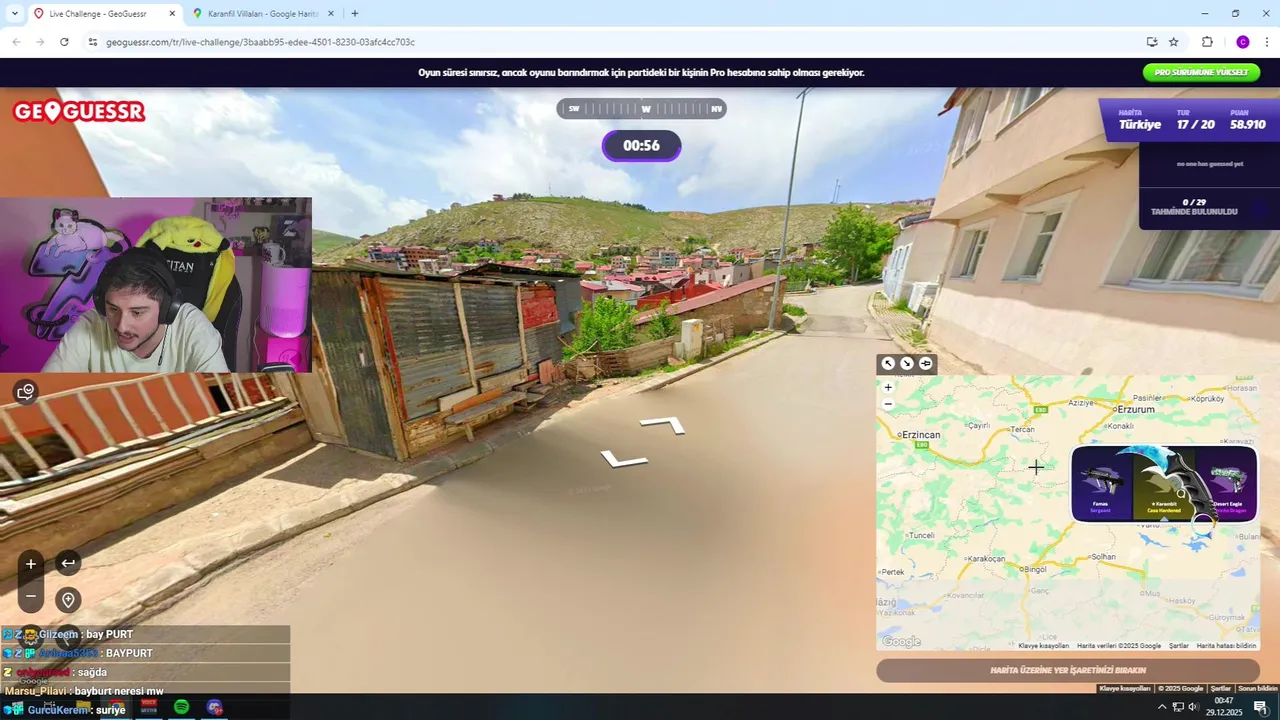The height and width of the screenshot is (720, 1280).
Task: Open the network icon in system tray
Action: tap(1179, 707)
